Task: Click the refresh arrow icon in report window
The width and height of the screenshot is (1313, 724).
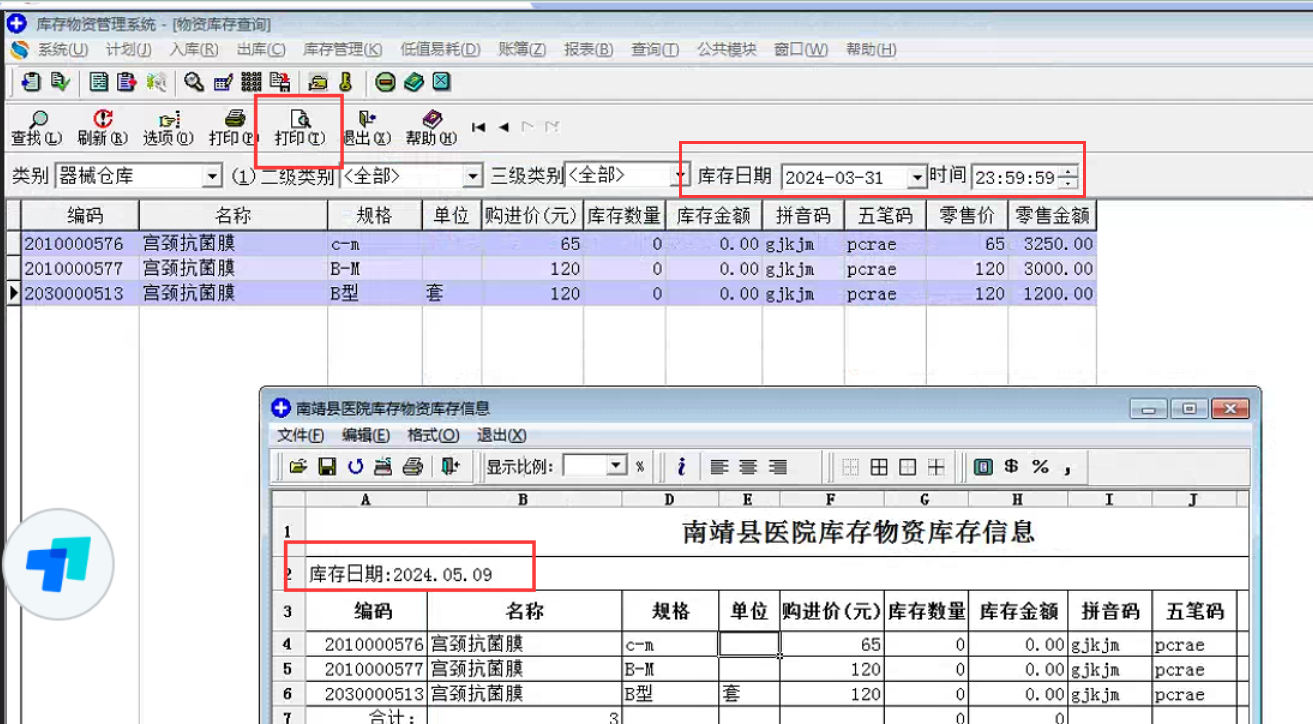Action: tap(355, 466)
